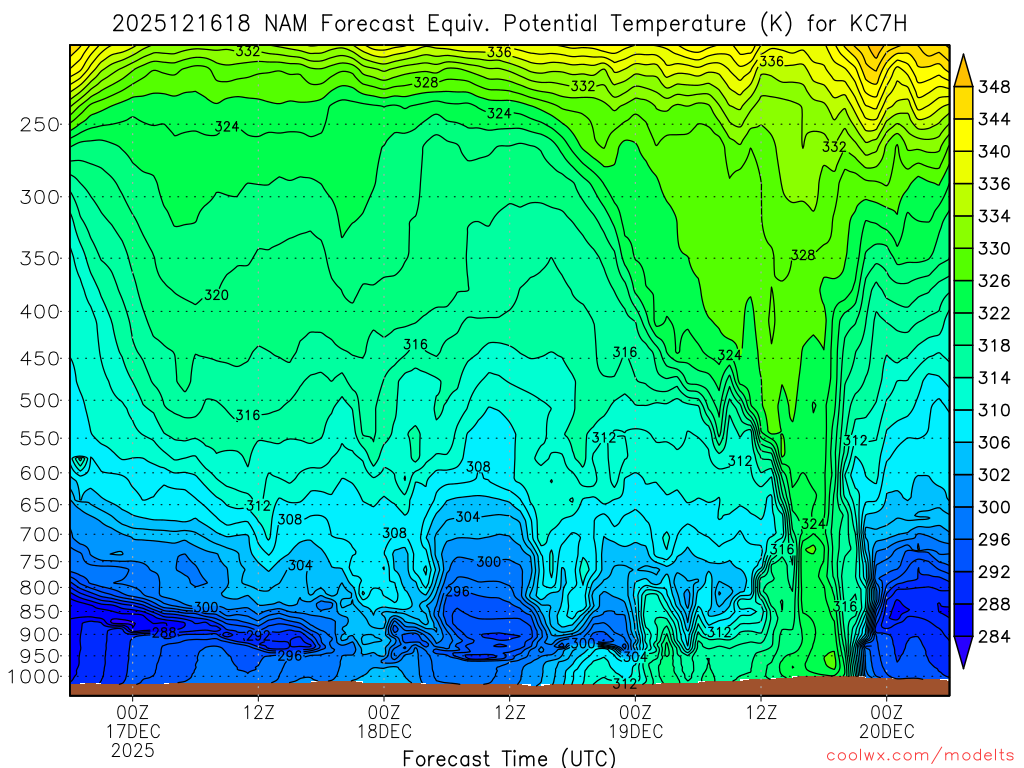Click the 750 pressure axis label
1024x768 pixels.
40,562
